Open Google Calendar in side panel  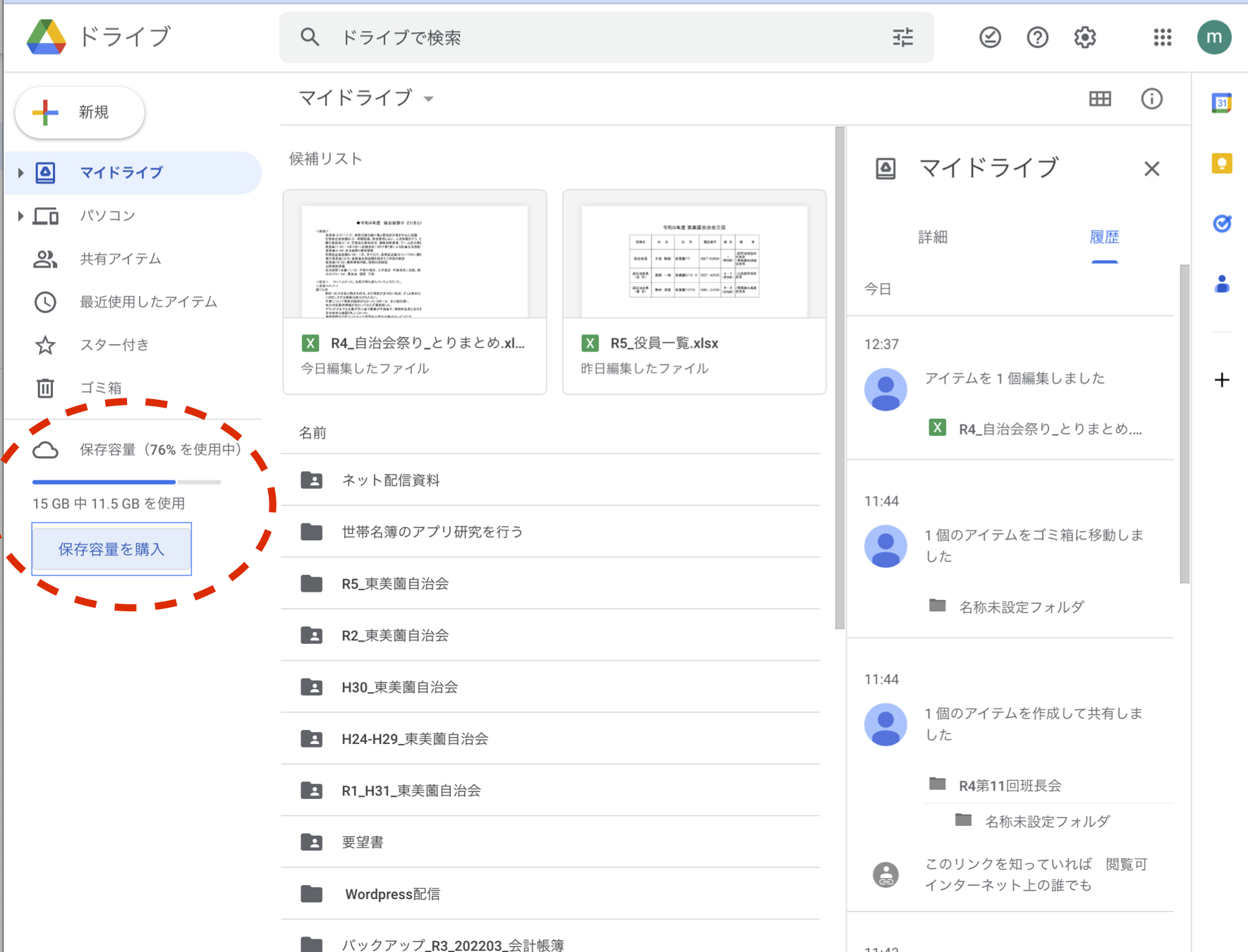point(1221,103)
